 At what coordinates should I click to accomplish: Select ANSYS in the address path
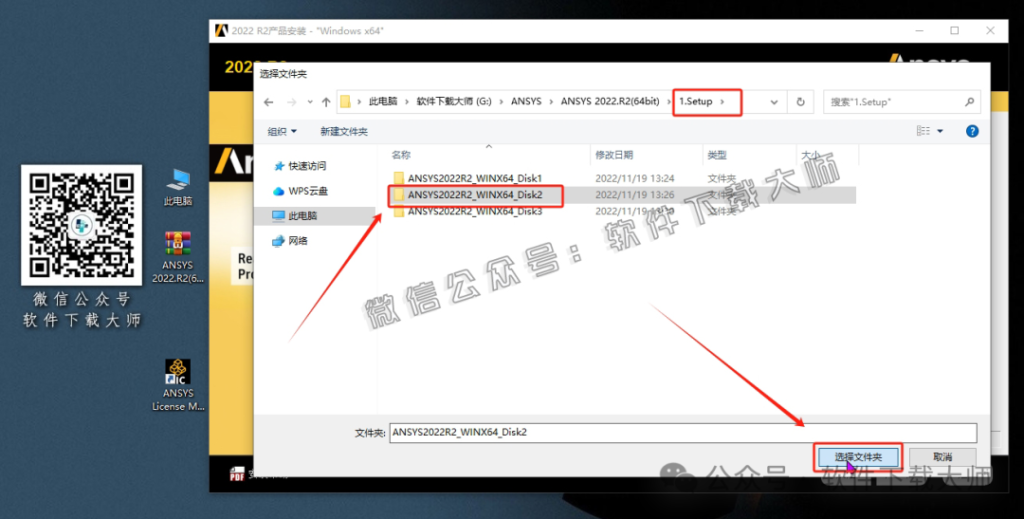click(526, 101)
